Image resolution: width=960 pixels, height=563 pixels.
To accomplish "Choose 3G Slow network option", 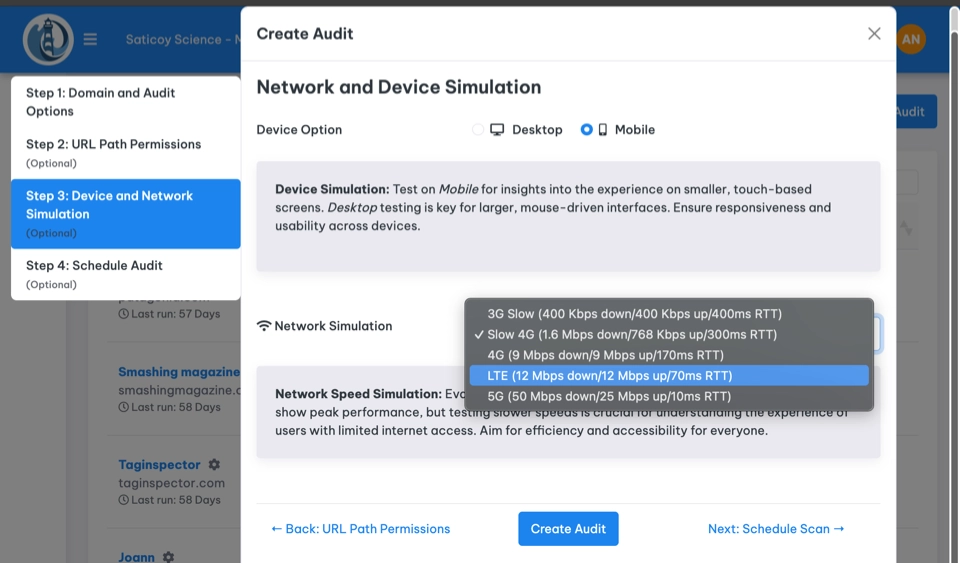I will click(x=634, y=314).
